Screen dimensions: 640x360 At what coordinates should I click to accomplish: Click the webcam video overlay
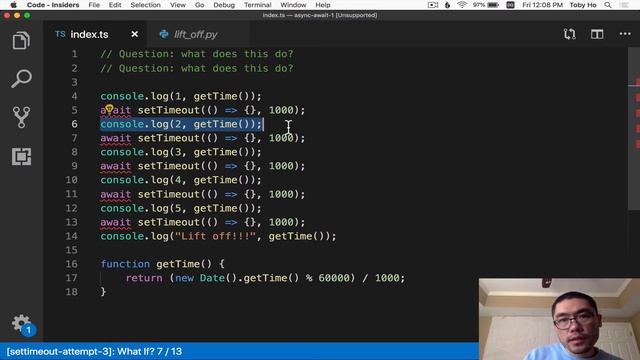559,319
